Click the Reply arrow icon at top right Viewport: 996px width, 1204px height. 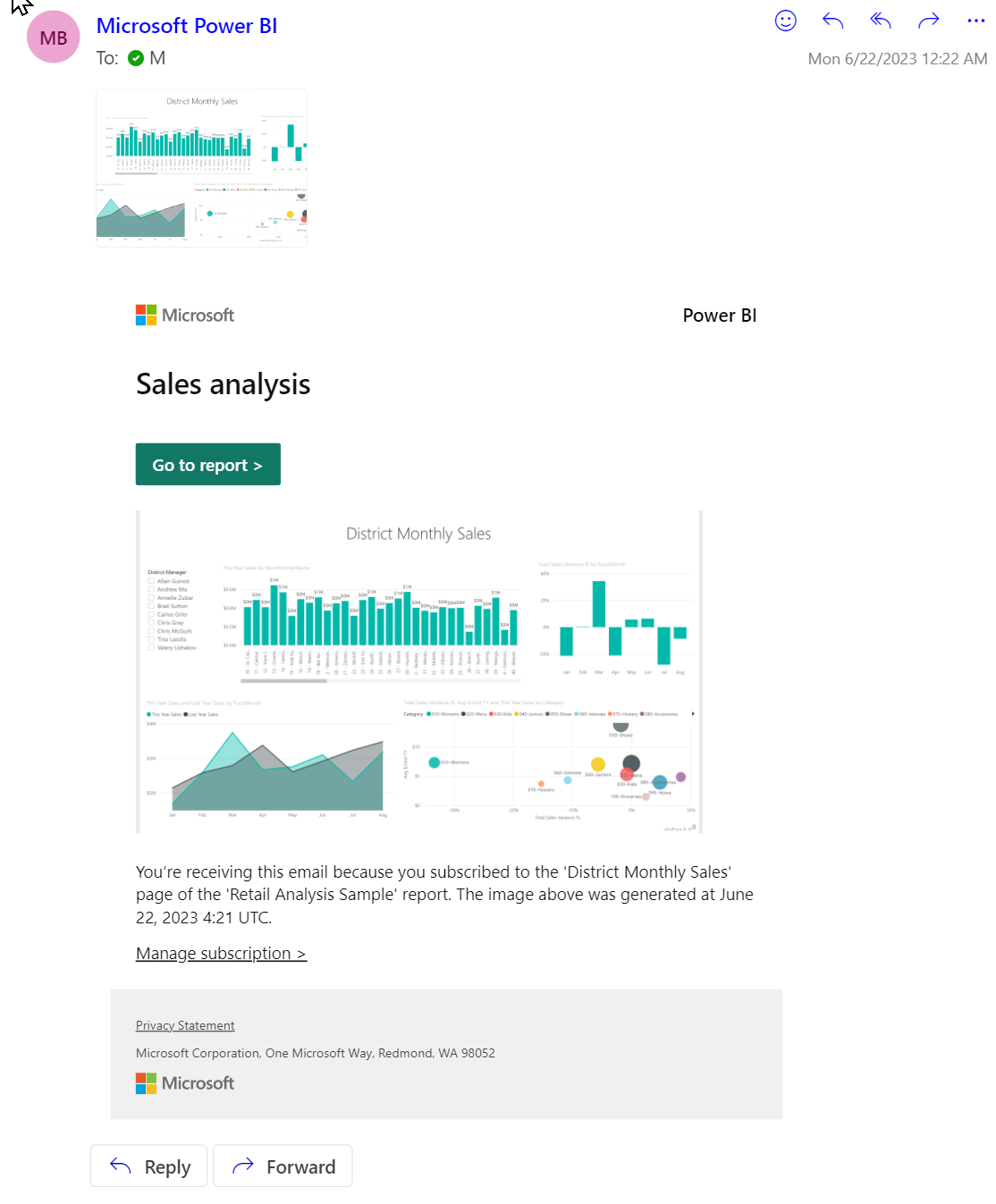pyautogui.click(x=832, y=21)
